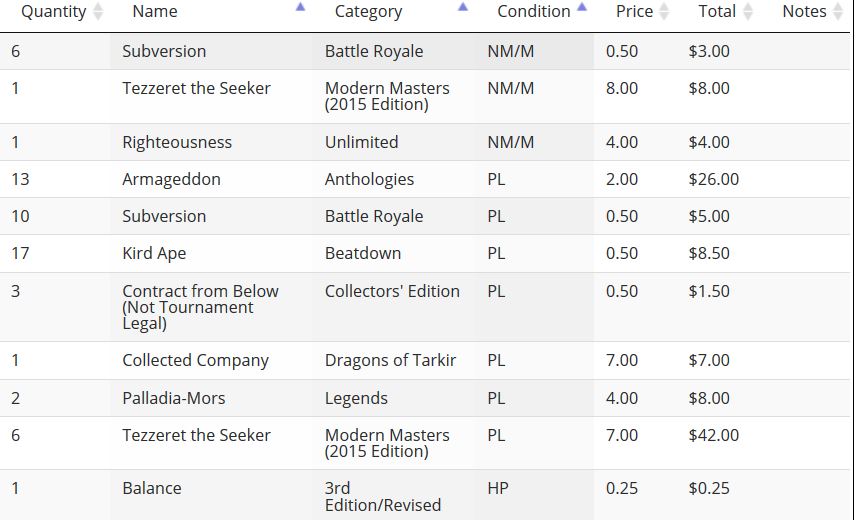Open the Armageddon card entry

coord(171,180)
